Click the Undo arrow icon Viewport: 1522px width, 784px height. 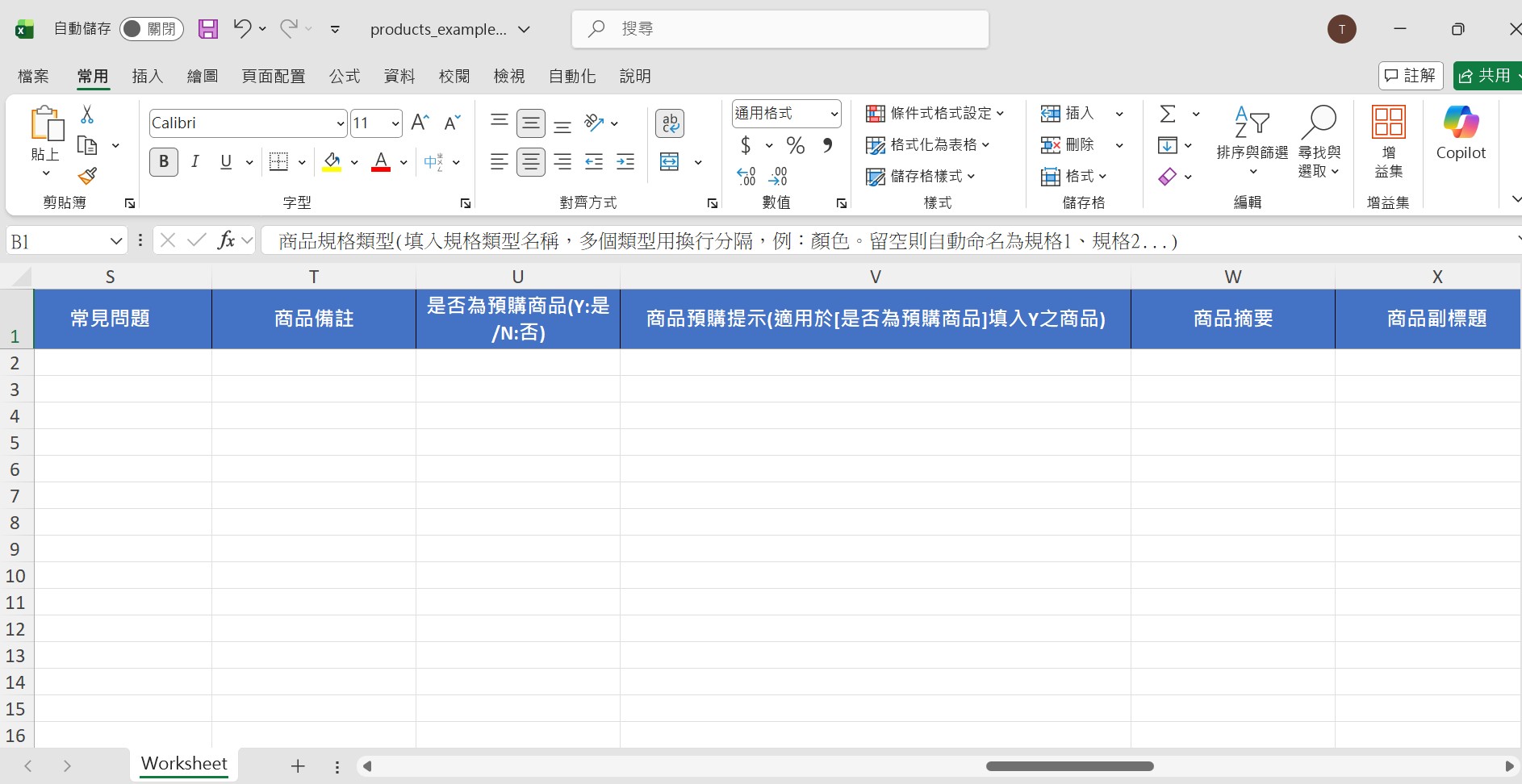pos(242,28)
